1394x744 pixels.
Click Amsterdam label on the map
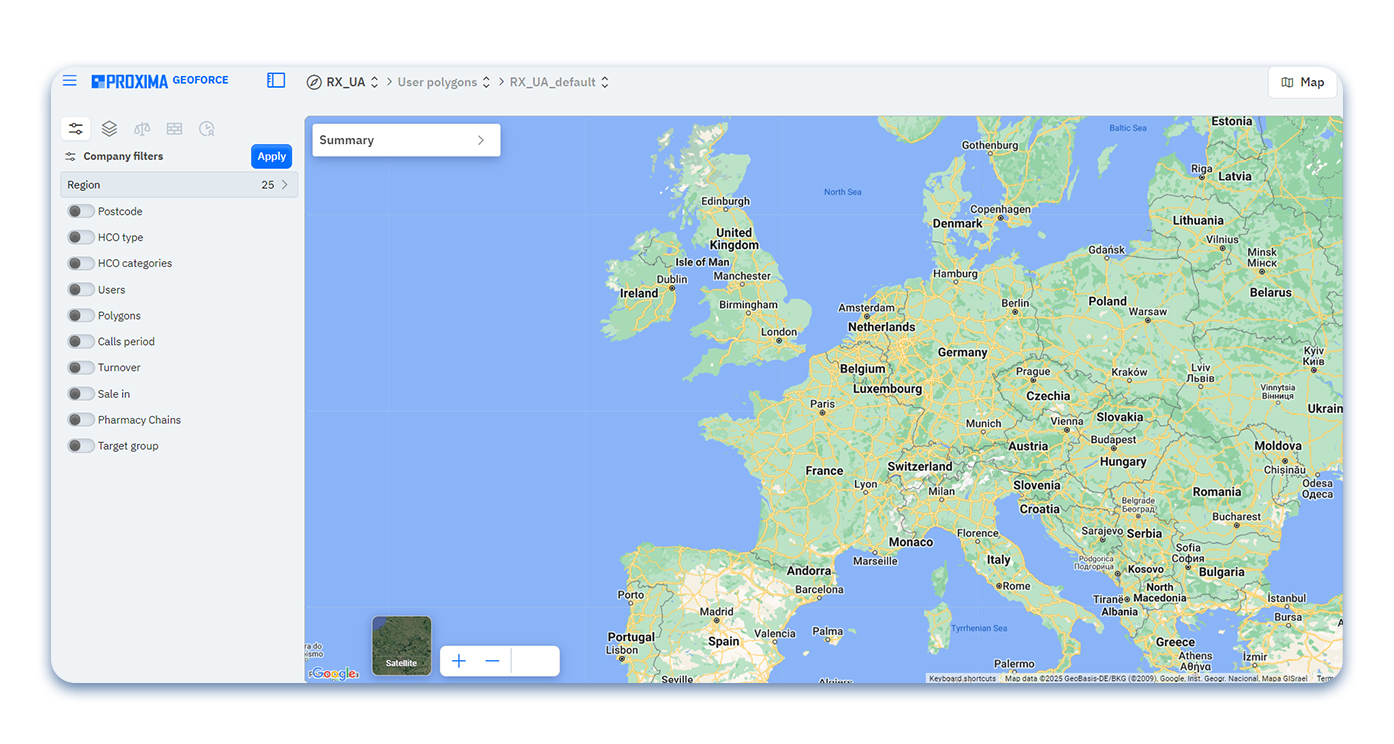click(867, 308)
